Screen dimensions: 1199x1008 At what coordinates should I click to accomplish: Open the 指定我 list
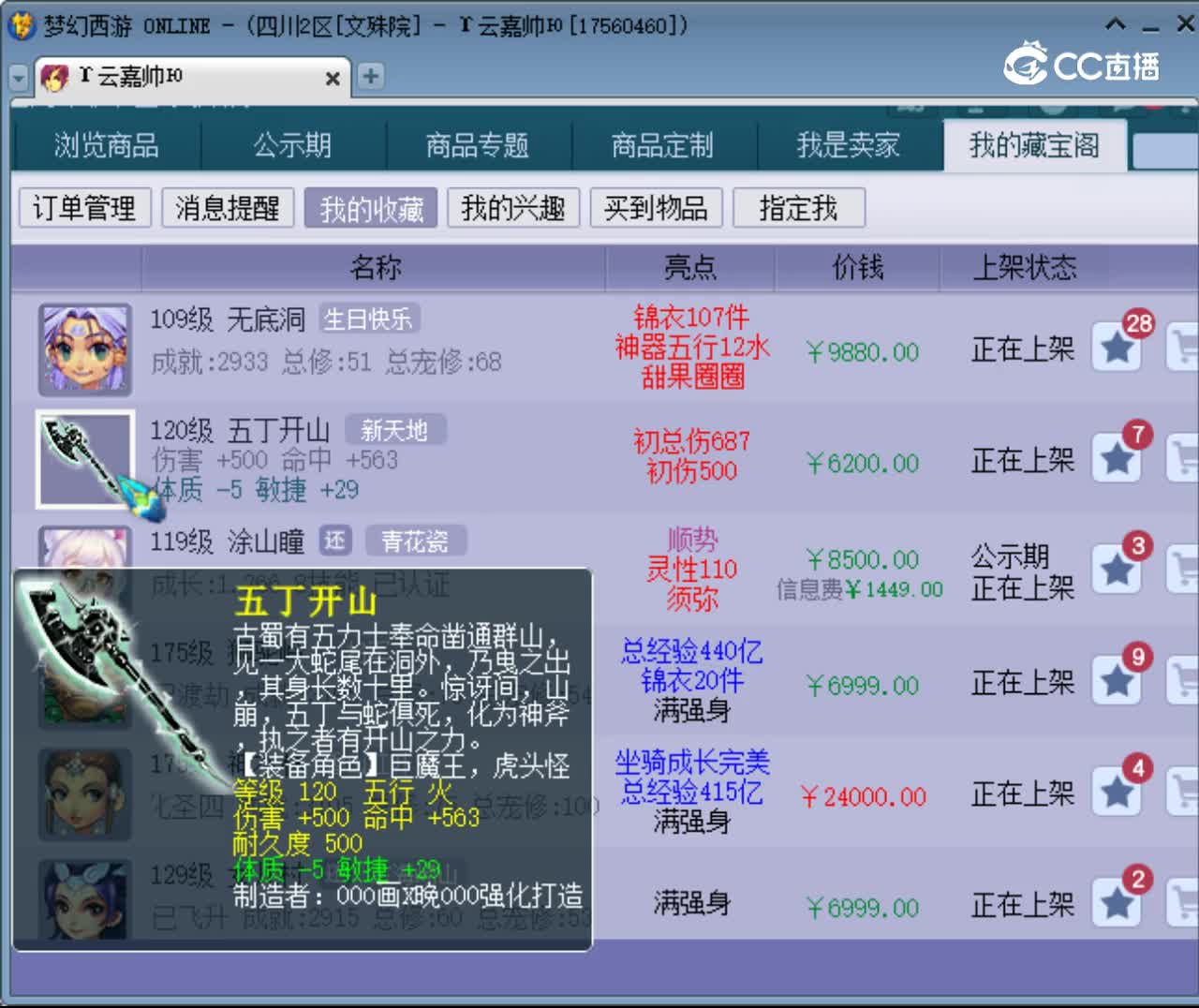798,208
